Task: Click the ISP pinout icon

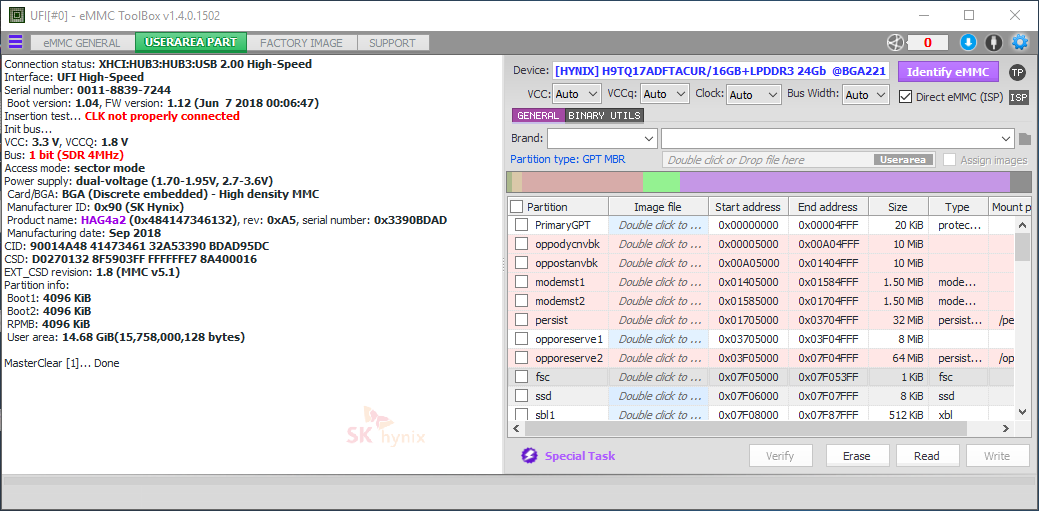Action: [1018, 97]
